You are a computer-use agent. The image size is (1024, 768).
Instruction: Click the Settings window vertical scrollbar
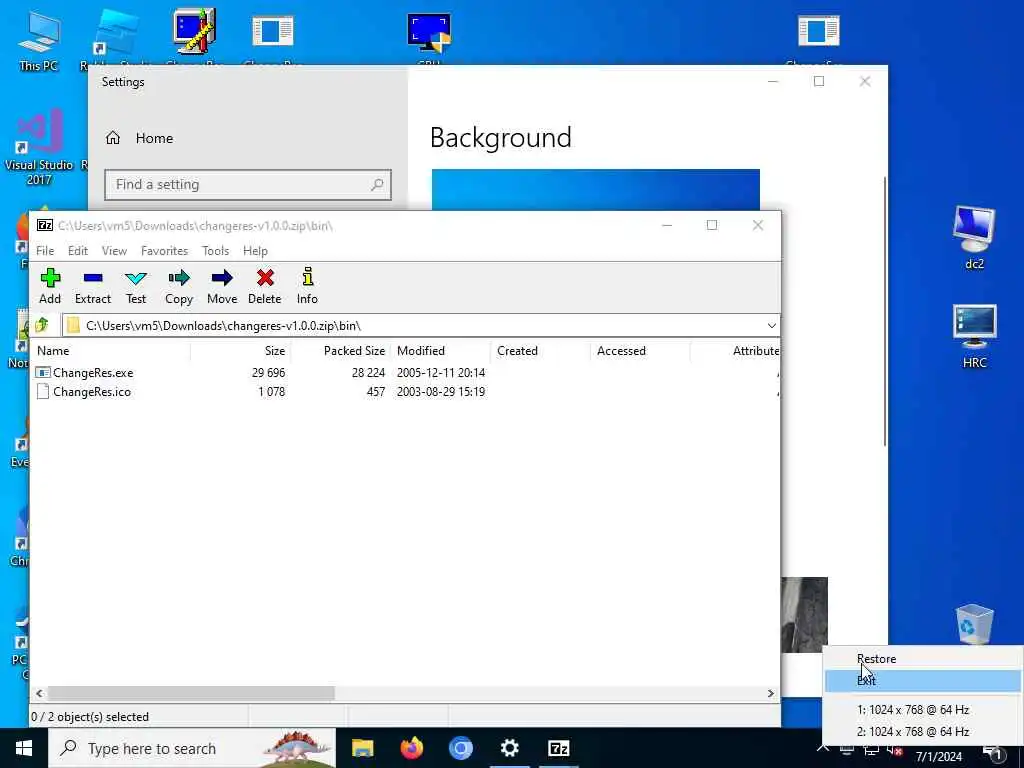885,311
